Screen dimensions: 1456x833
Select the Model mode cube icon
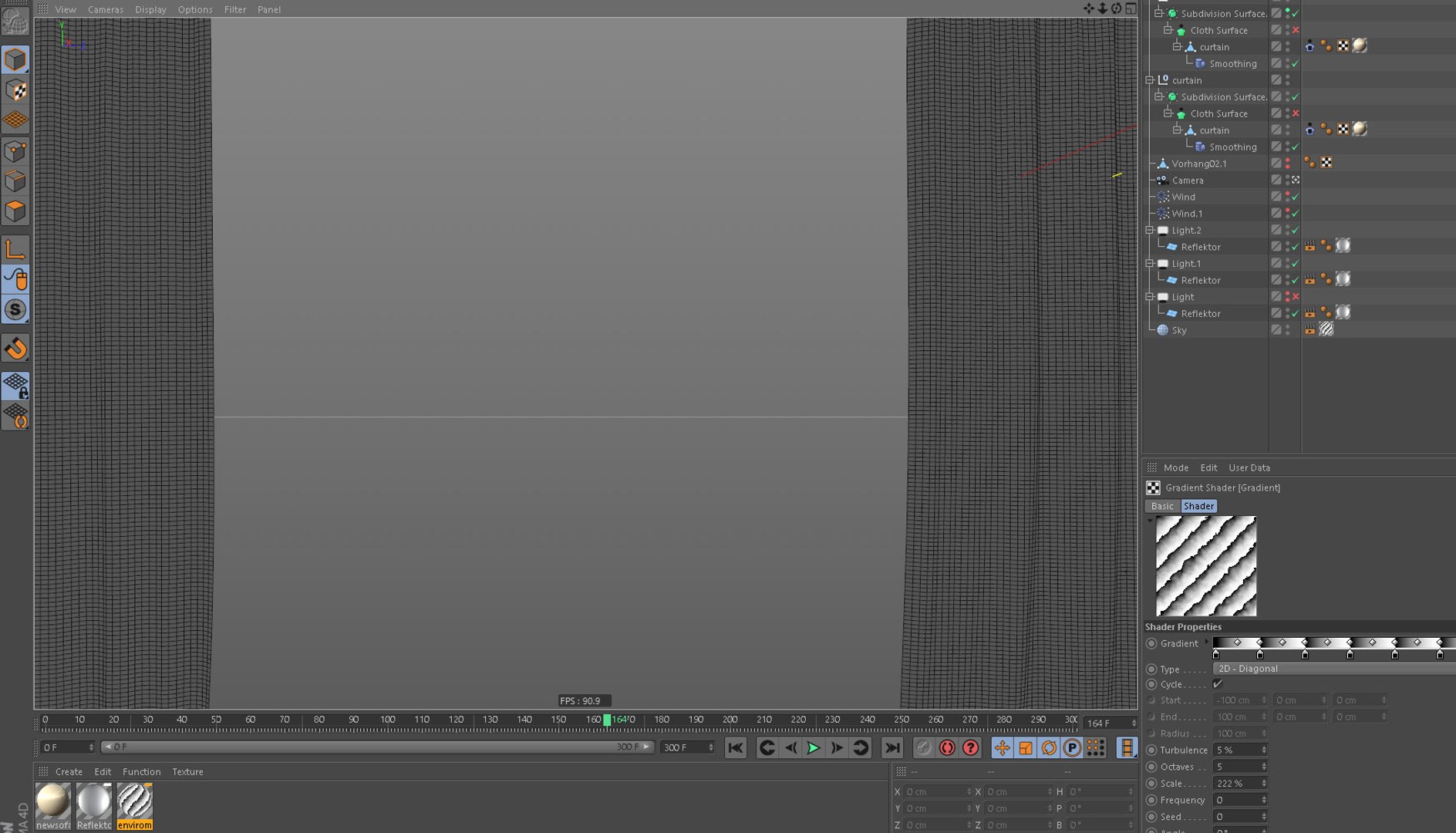click(x=15, y=60)
